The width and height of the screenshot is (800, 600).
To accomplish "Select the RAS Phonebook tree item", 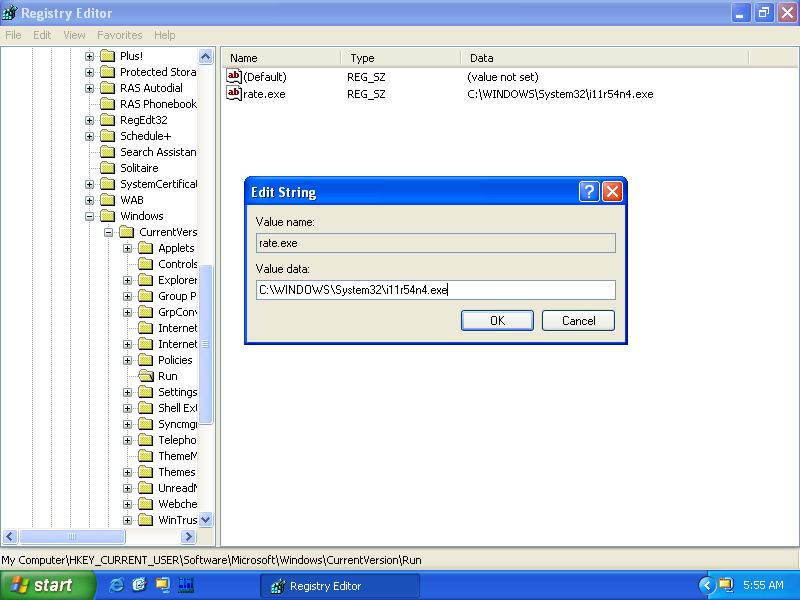I will click(158, 104).
